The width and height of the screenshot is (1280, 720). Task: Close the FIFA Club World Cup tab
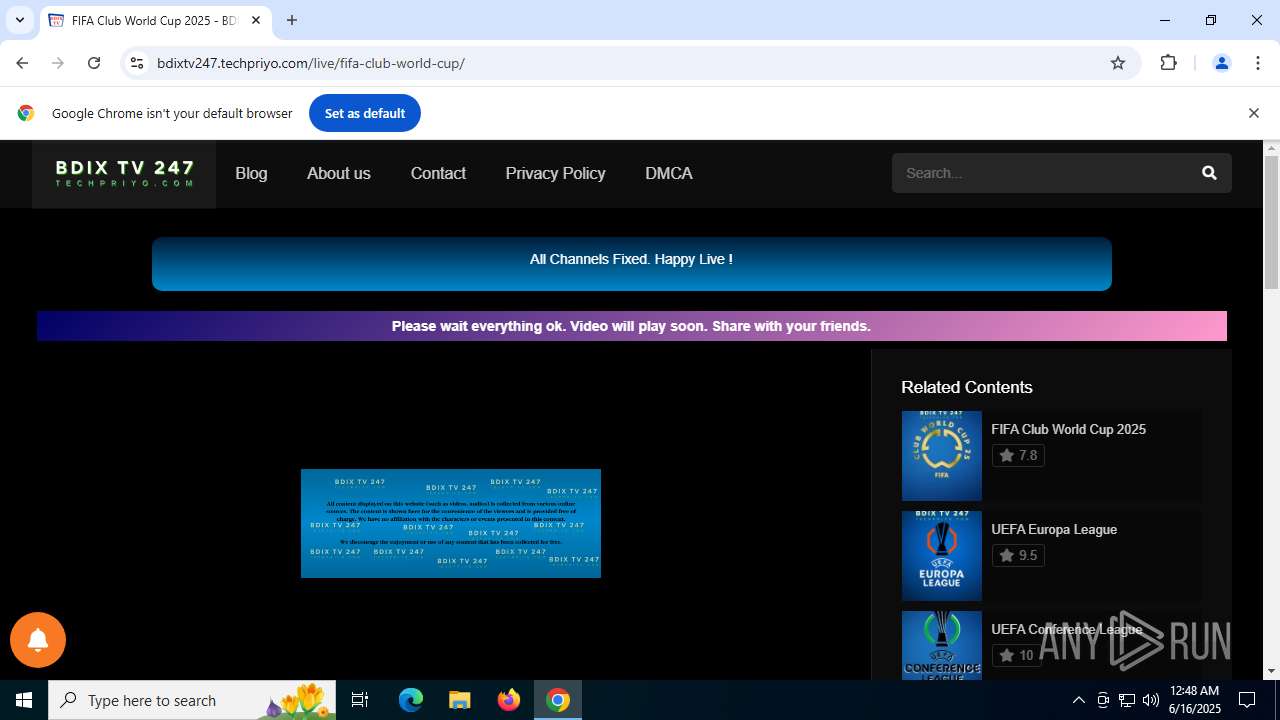[257, 20]
